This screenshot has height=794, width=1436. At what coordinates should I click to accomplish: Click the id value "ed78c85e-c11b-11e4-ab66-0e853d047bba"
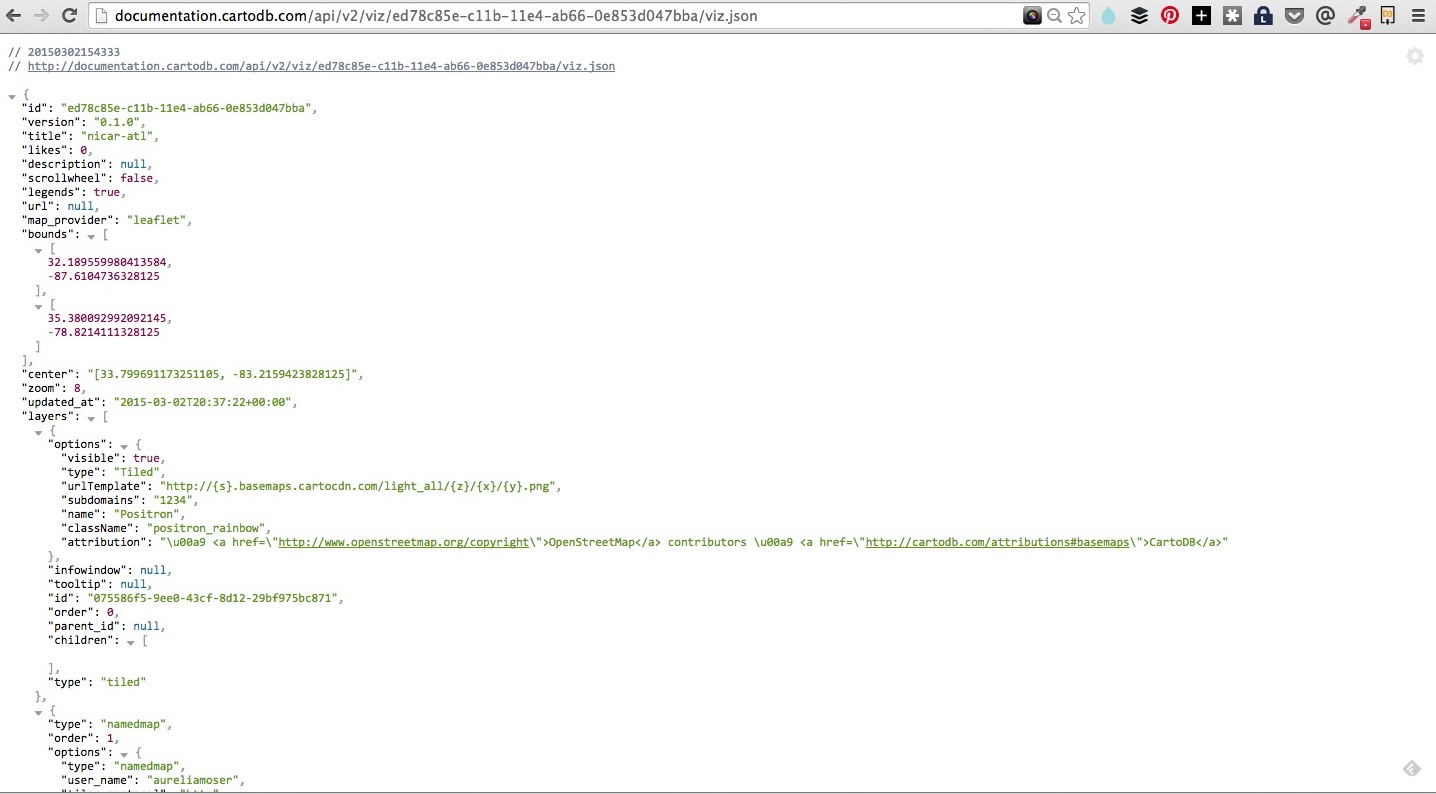[x=188, y=108]
